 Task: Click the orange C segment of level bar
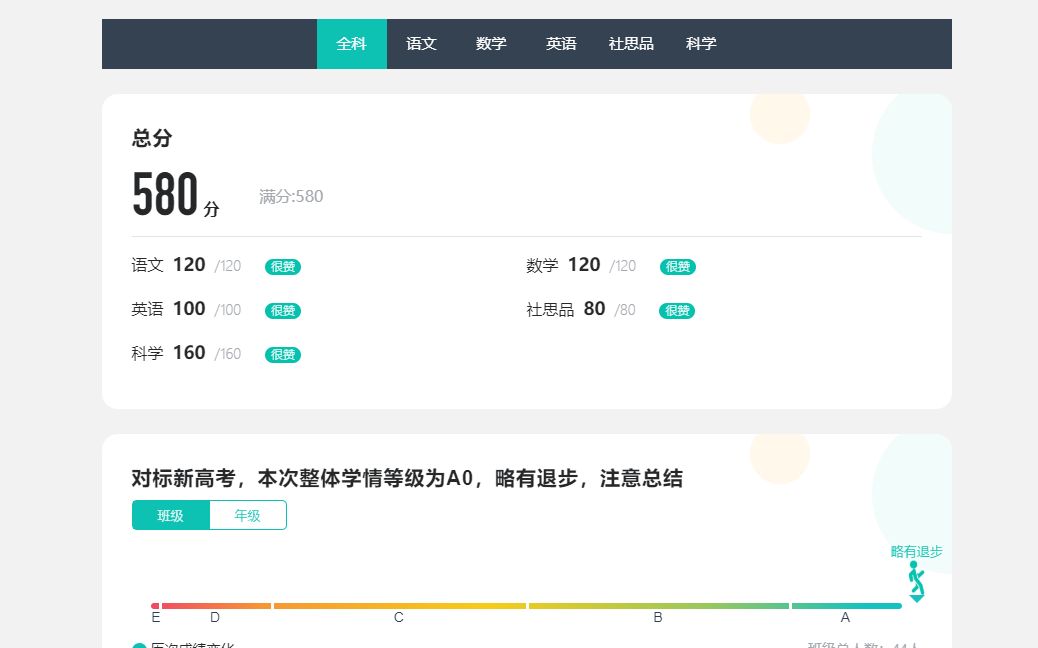point(399,606)
